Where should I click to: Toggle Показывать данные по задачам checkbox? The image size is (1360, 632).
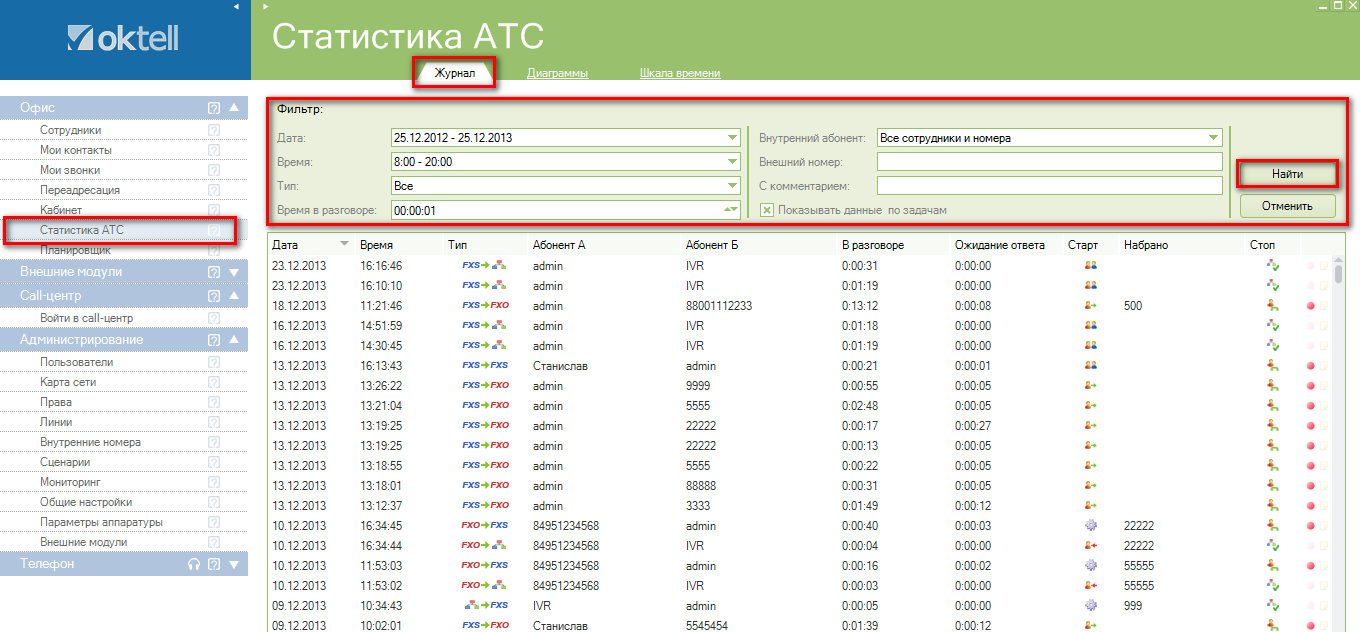pyautogui.click(x=768, y=210)
